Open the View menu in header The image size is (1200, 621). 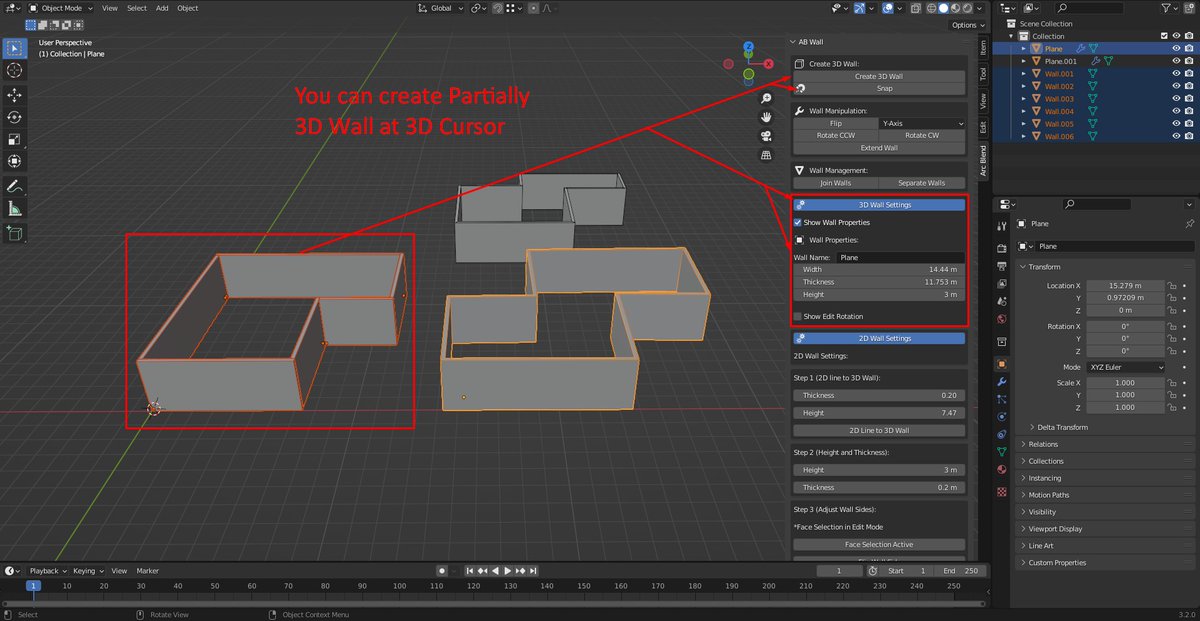pos(110,8)
